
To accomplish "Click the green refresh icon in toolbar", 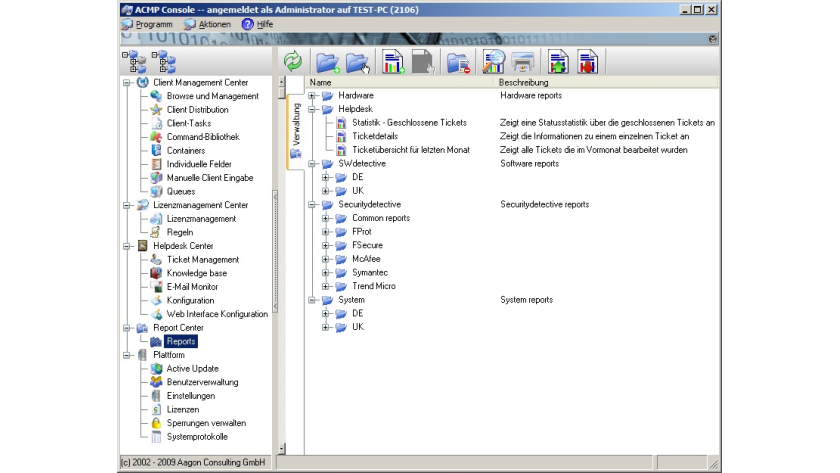I will (293, 62).
